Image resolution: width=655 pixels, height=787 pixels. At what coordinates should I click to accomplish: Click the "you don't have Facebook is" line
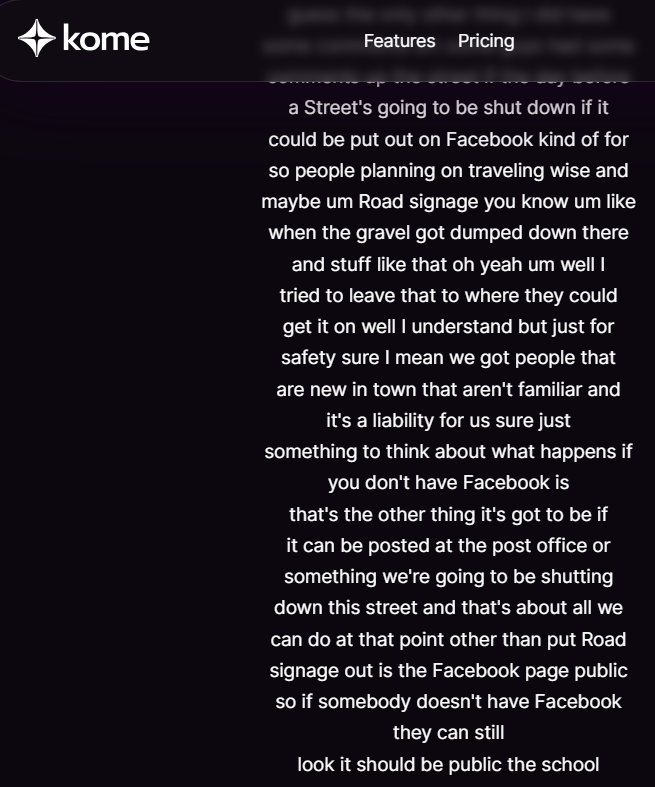coord(448,483)
